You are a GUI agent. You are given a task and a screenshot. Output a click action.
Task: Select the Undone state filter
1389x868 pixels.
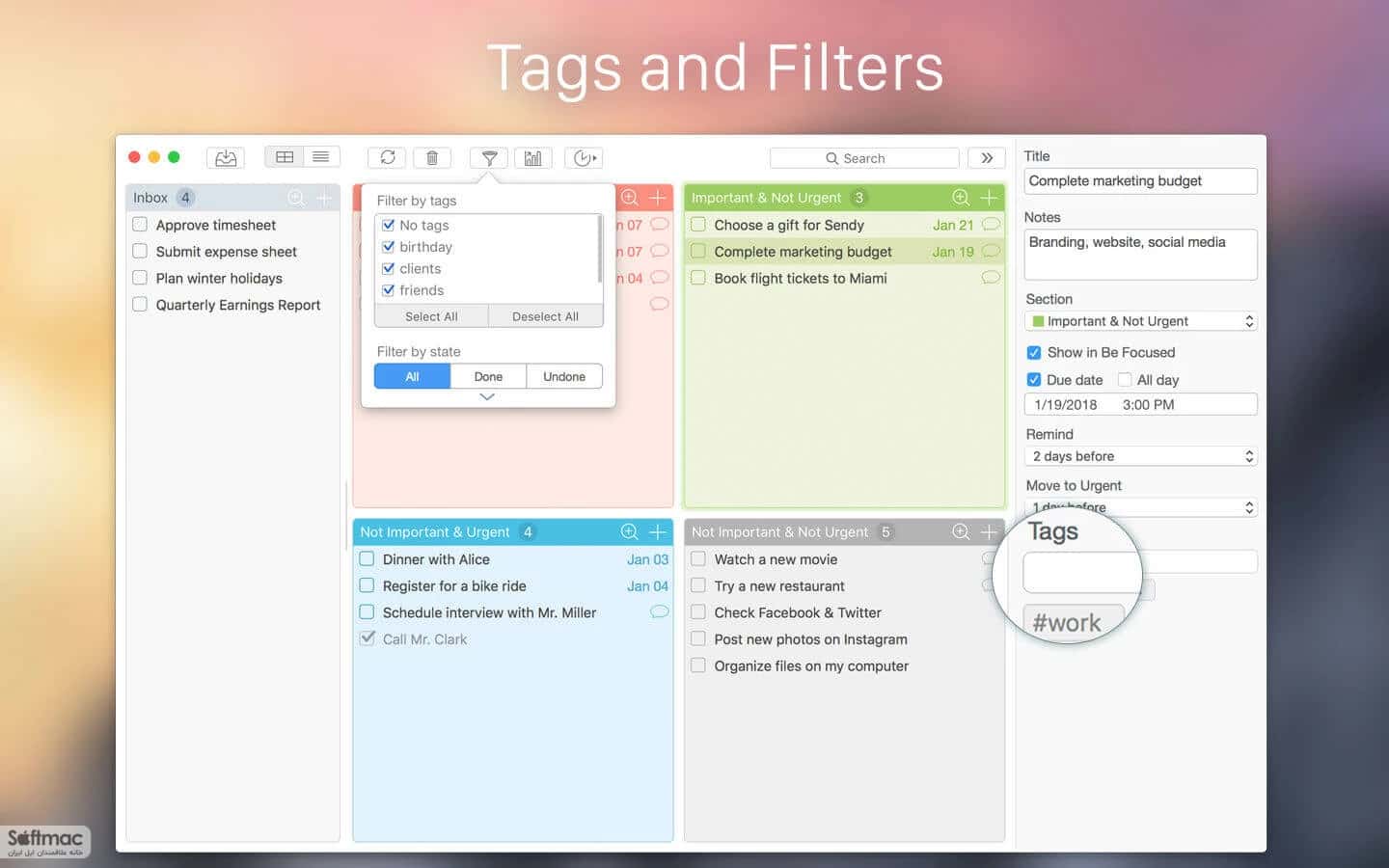tap(564, 376)
